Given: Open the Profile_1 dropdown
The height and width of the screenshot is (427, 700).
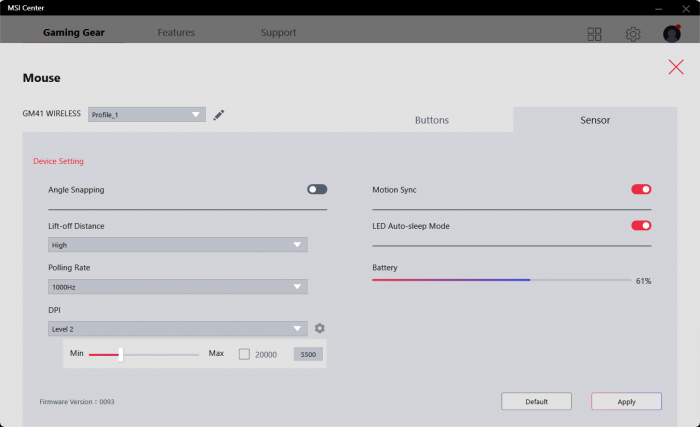Looking at the screenshot, I should (x=147, y=115).
